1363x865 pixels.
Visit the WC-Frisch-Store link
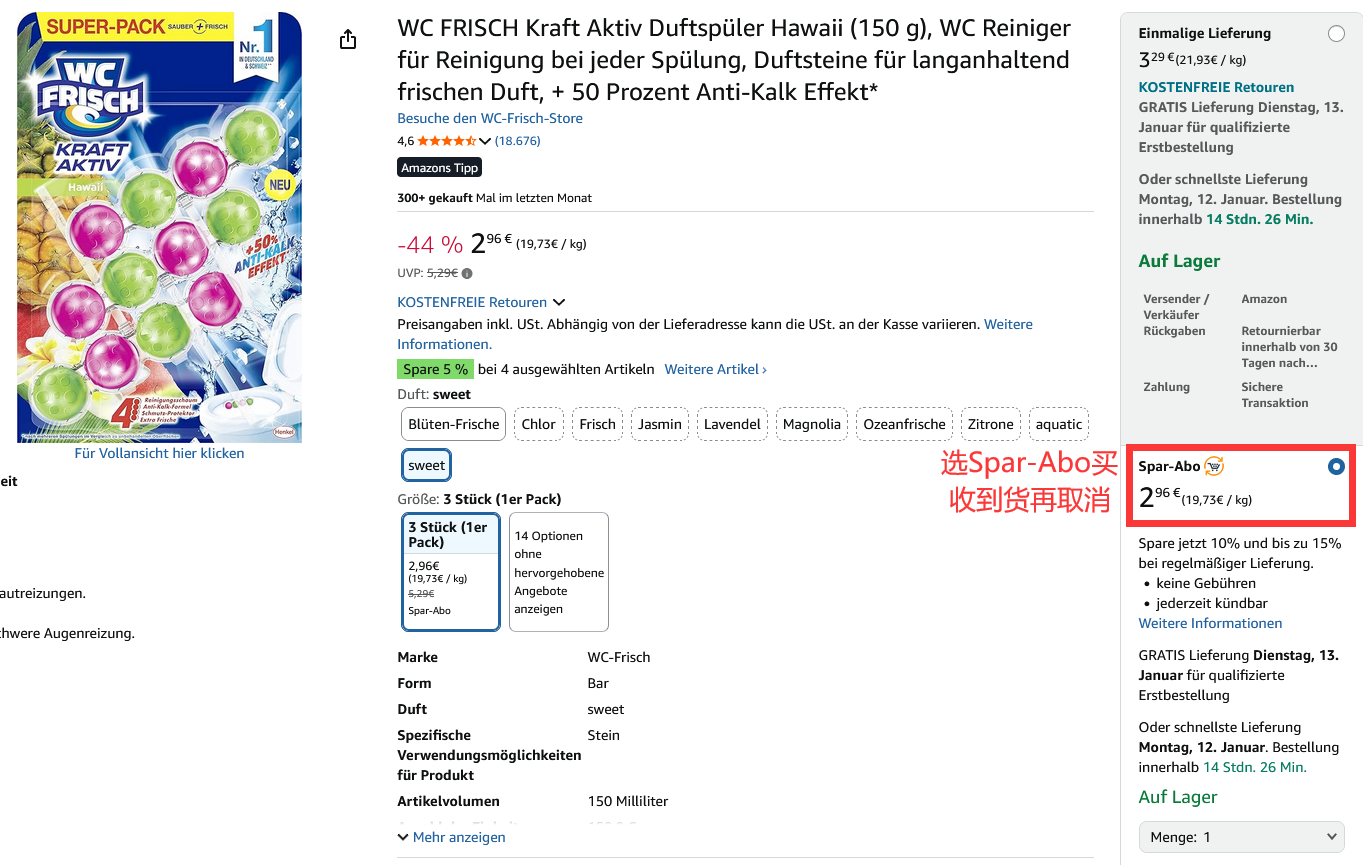pos(490,118)
